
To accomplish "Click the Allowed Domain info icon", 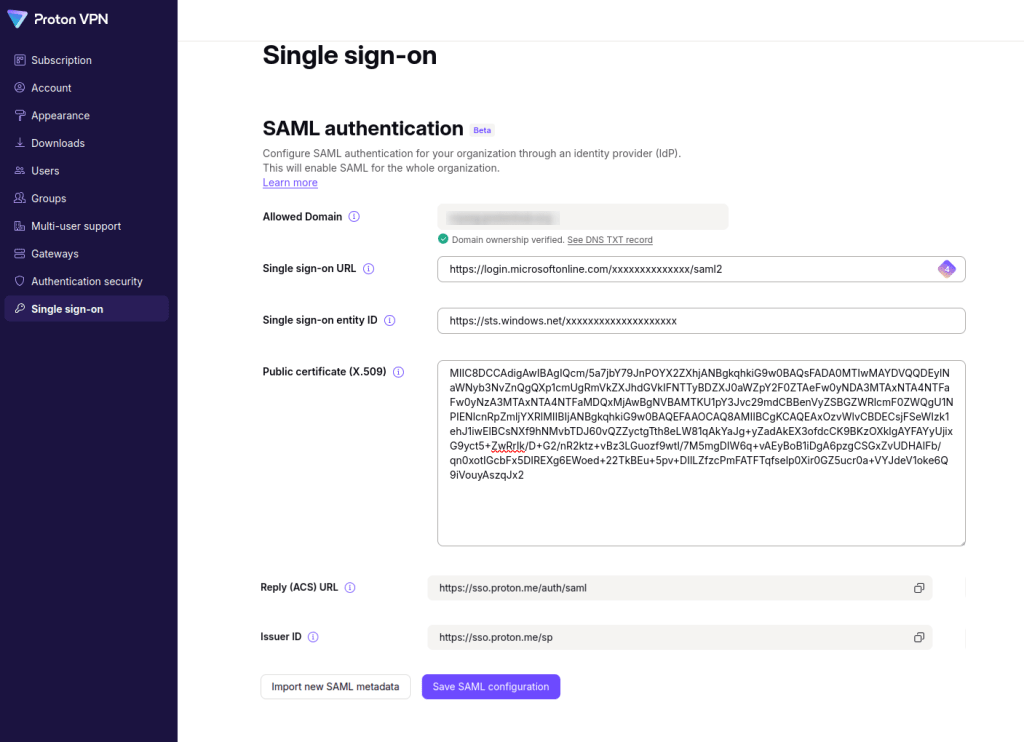I will coord(354,216).
